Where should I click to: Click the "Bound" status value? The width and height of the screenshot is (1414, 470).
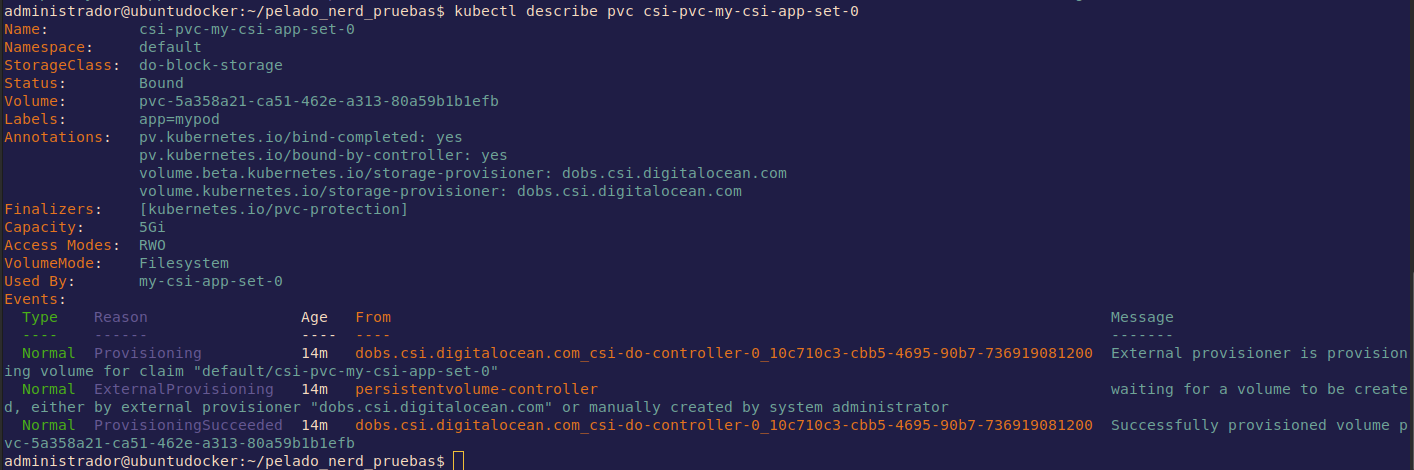point(161,83)
